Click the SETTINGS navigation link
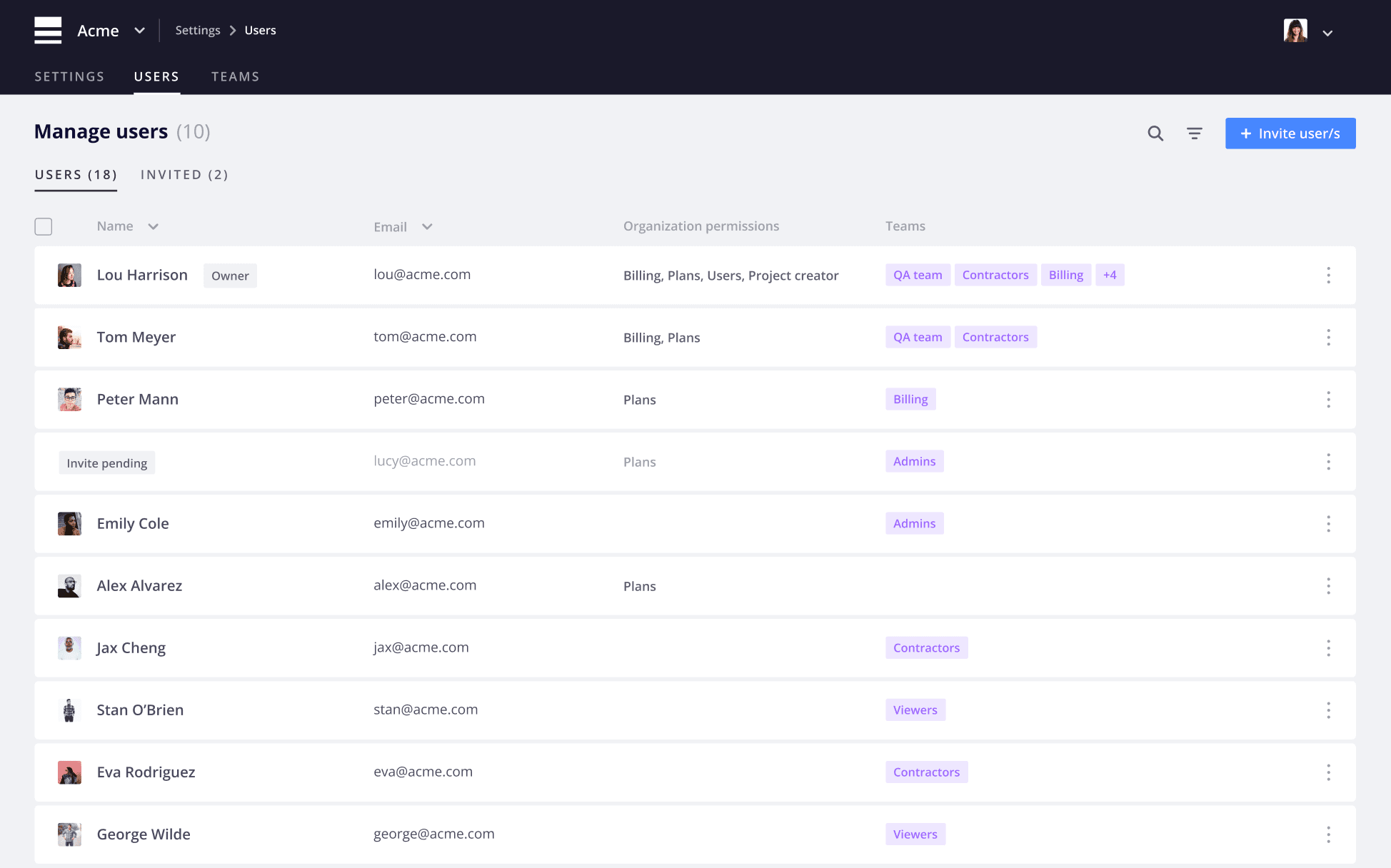Viewport: 1391px width, 868px height. click(x=69, y=76)
